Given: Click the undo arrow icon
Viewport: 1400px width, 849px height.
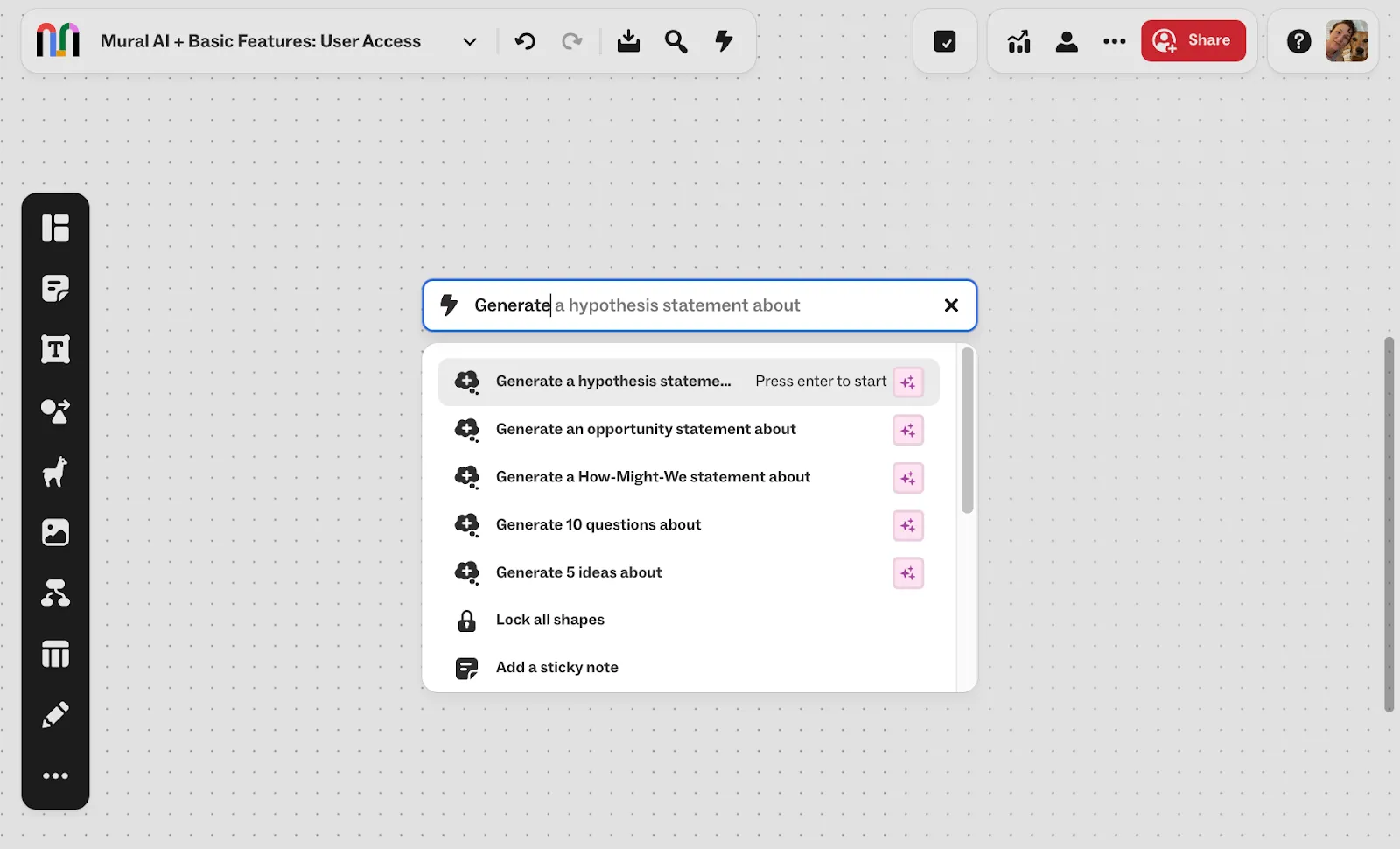Looking at the screenshot, I should click(525, 41).
